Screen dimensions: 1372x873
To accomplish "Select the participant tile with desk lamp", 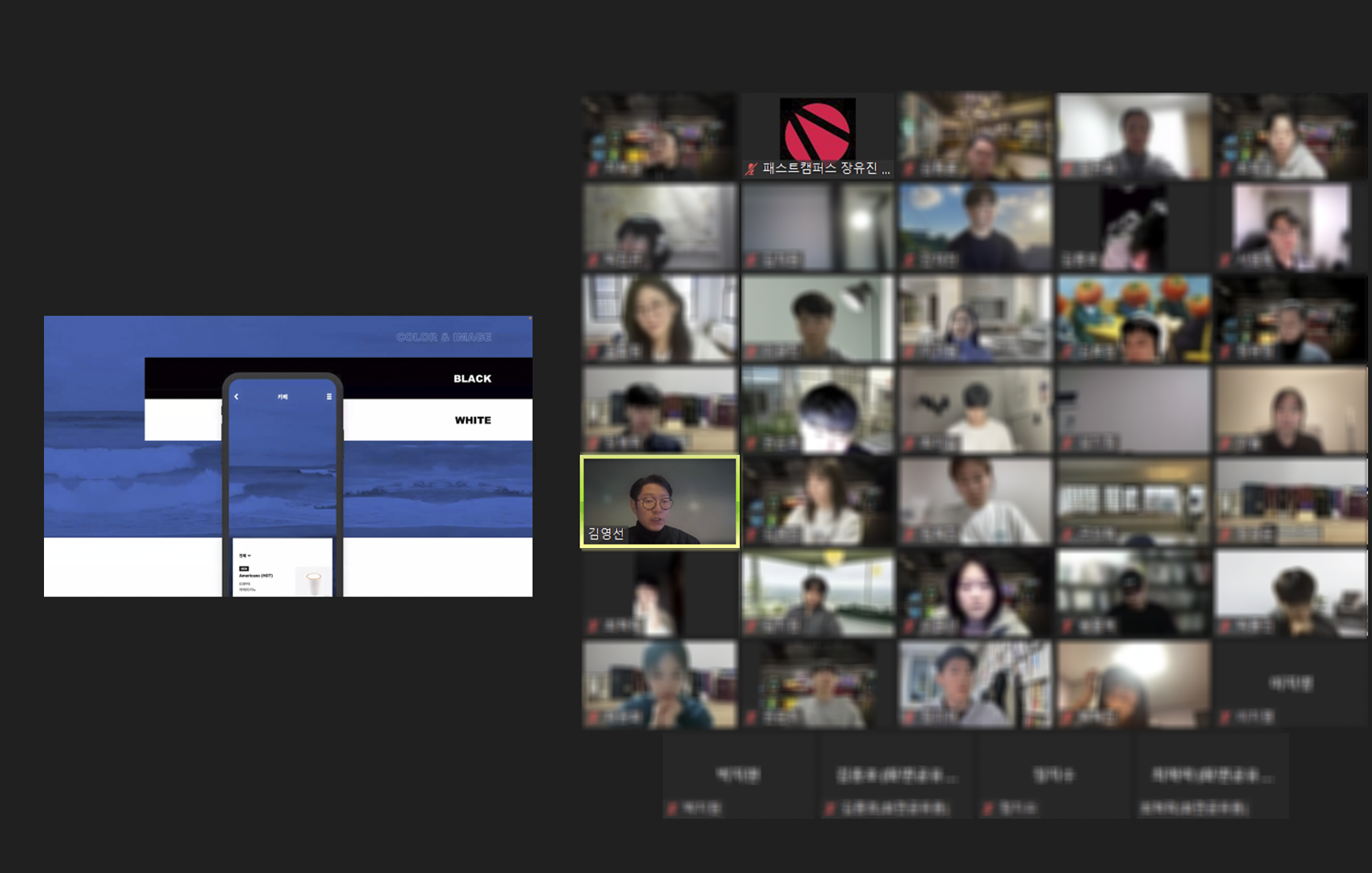I will click(x=817, y=318).
